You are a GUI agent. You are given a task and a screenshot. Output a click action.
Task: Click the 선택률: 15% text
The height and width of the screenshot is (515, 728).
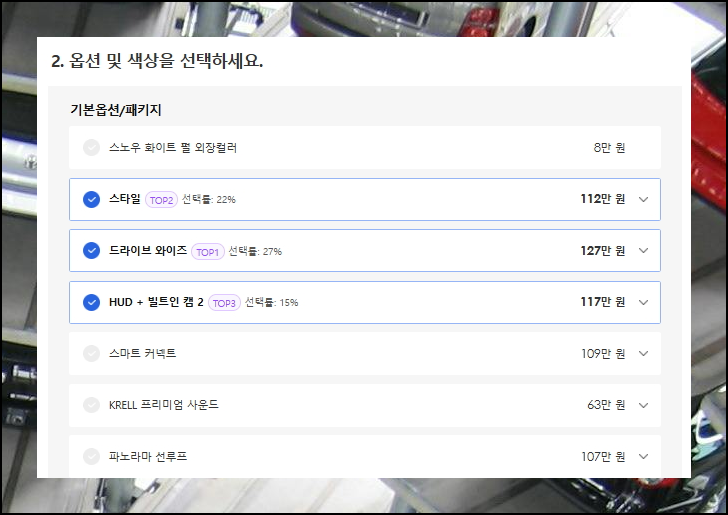272,302
